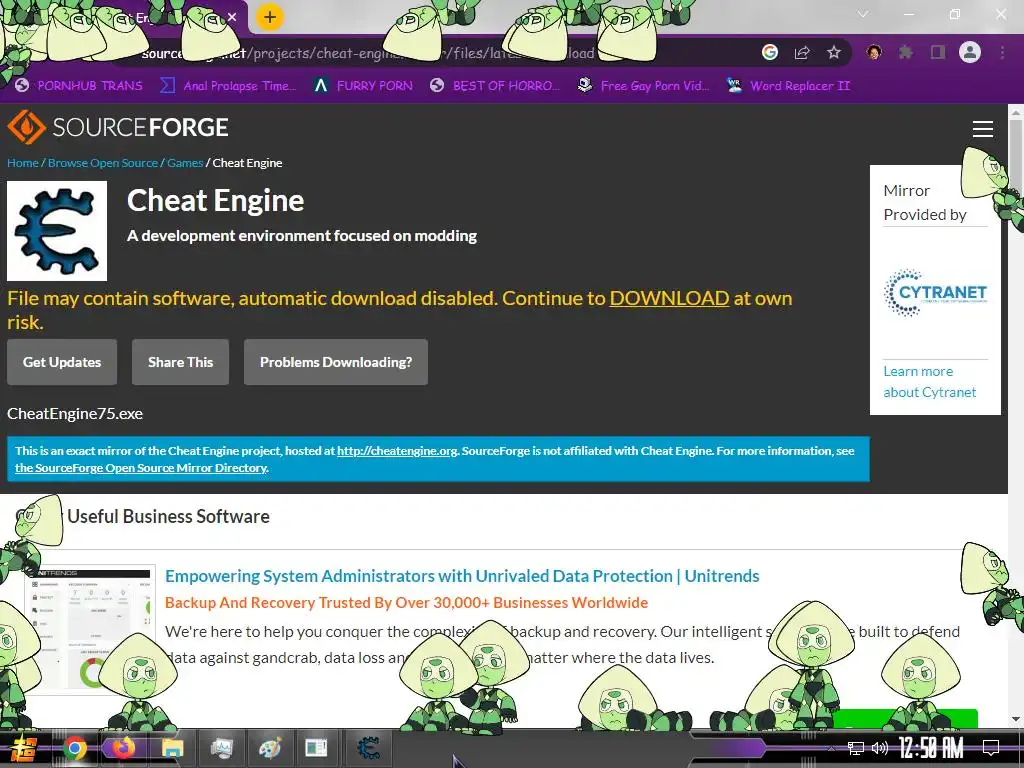Click the share page icon in address bar

[x=802, y=53]
